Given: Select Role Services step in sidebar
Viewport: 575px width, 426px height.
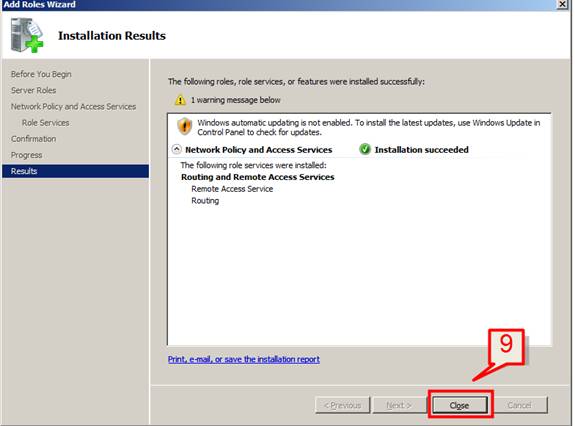Looking at the screenshot, I should click(45, 122).
